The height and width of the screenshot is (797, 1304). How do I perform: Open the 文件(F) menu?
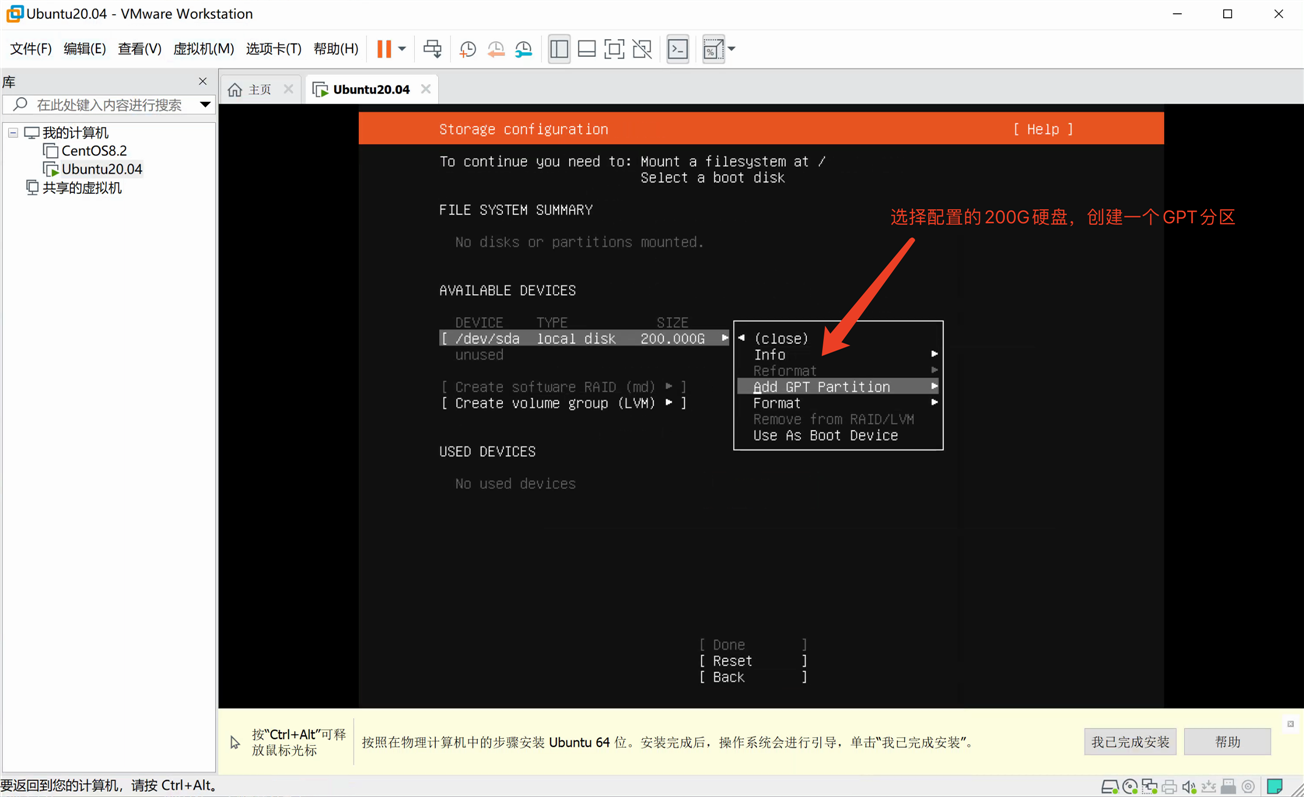tap(30, 49)
